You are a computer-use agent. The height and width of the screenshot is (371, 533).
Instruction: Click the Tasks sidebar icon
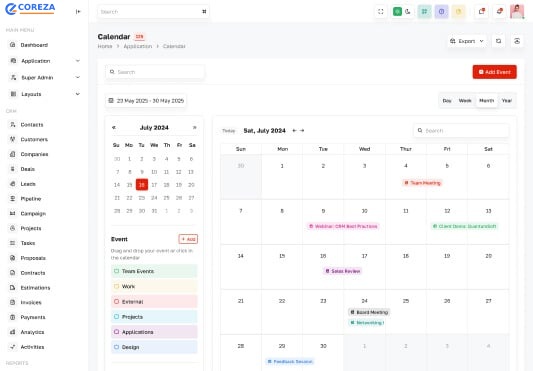[x=13, y=243]
